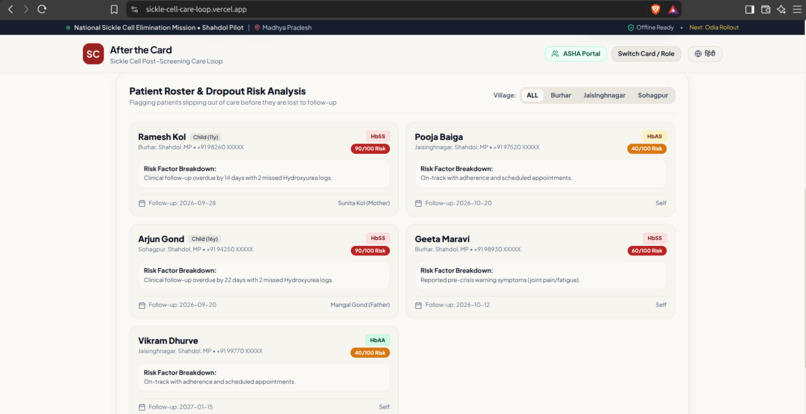The width and height of the screenshot is (806, 414).
Task: Open Geeta Maravi's patient name
Action: coord(442,239)
